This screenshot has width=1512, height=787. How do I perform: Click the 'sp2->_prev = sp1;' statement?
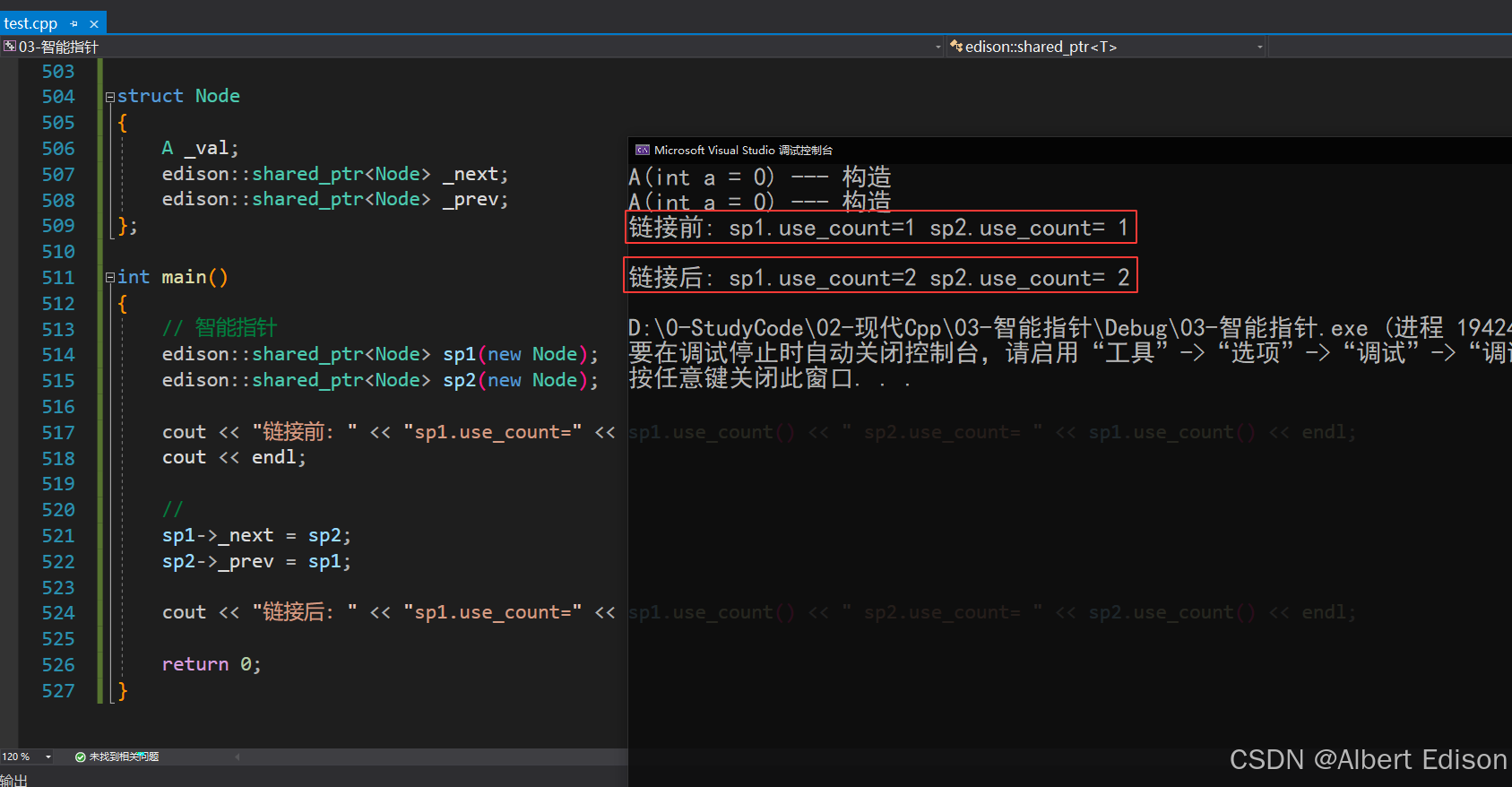tap(256, 562)
